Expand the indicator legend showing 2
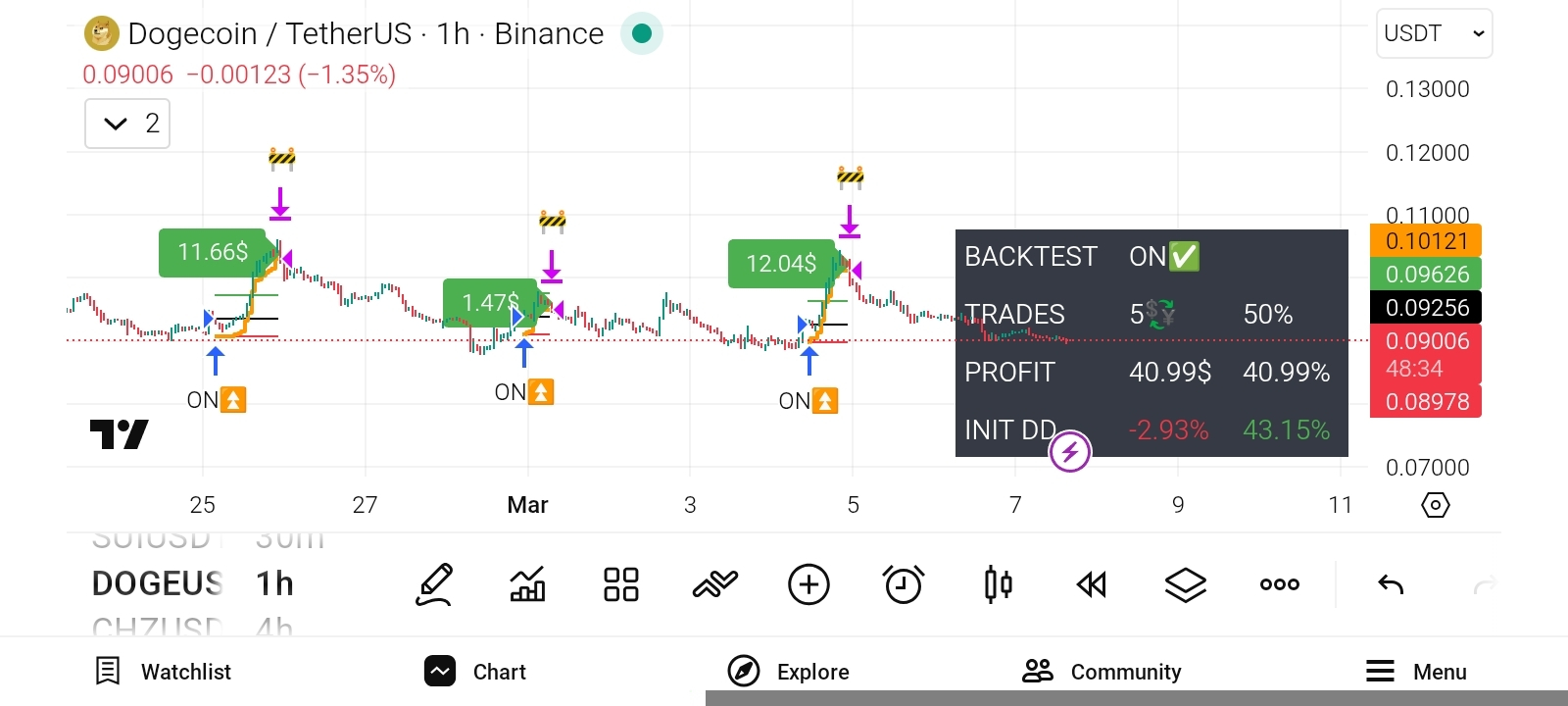Image resolution: width=1568 pixels, height=706 pixels. 127,124
